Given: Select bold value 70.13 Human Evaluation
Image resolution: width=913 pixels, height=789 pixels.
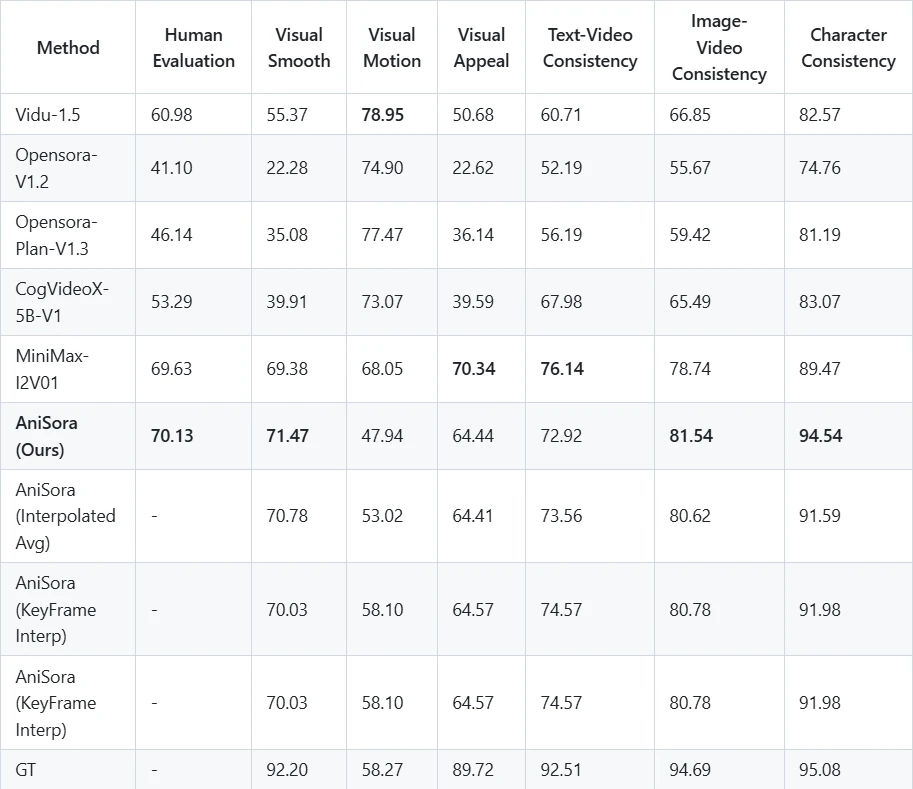Looking at the screenshot, I should tap(172, 436).
